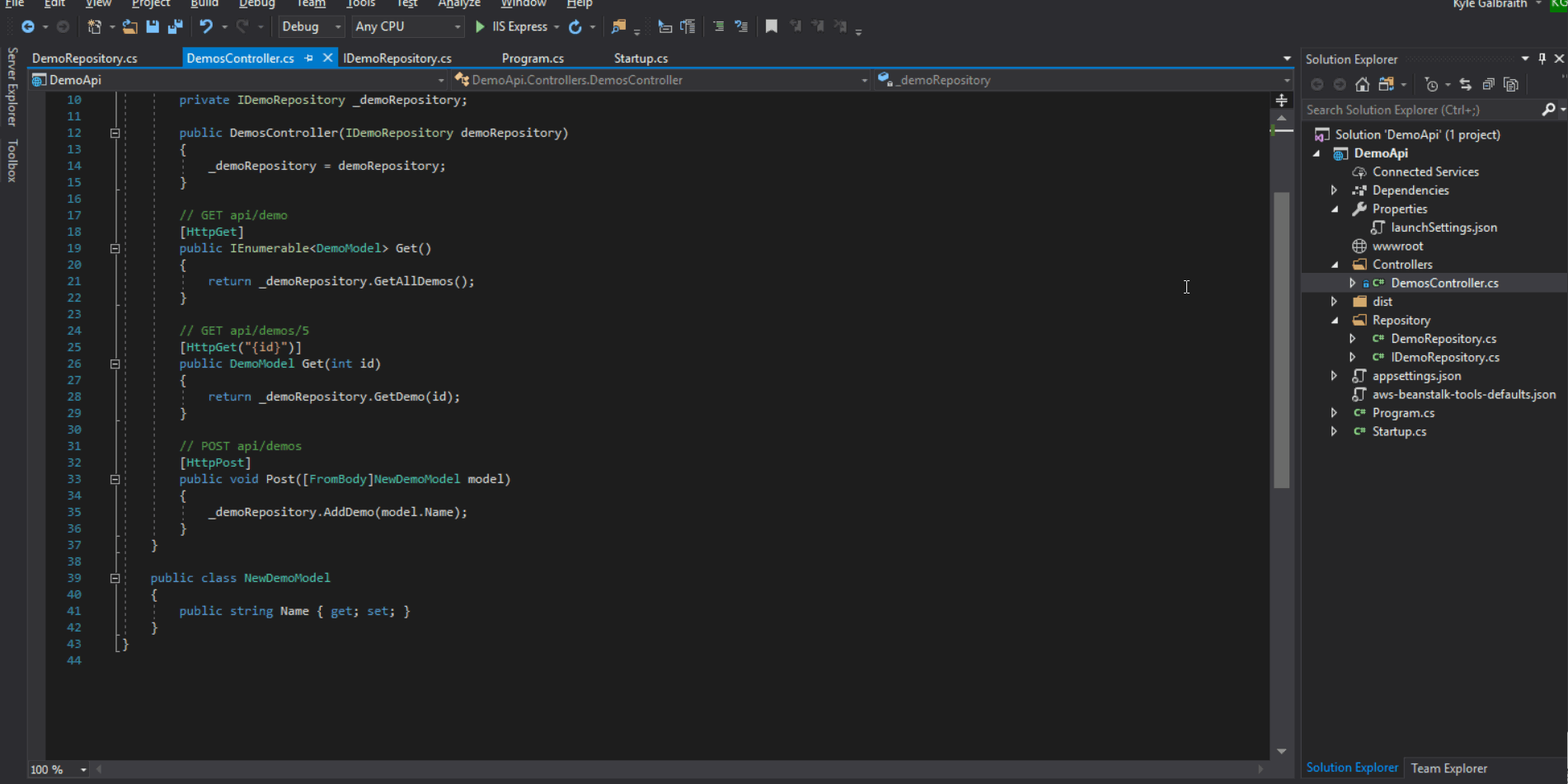Save all open files

(175, 26)
